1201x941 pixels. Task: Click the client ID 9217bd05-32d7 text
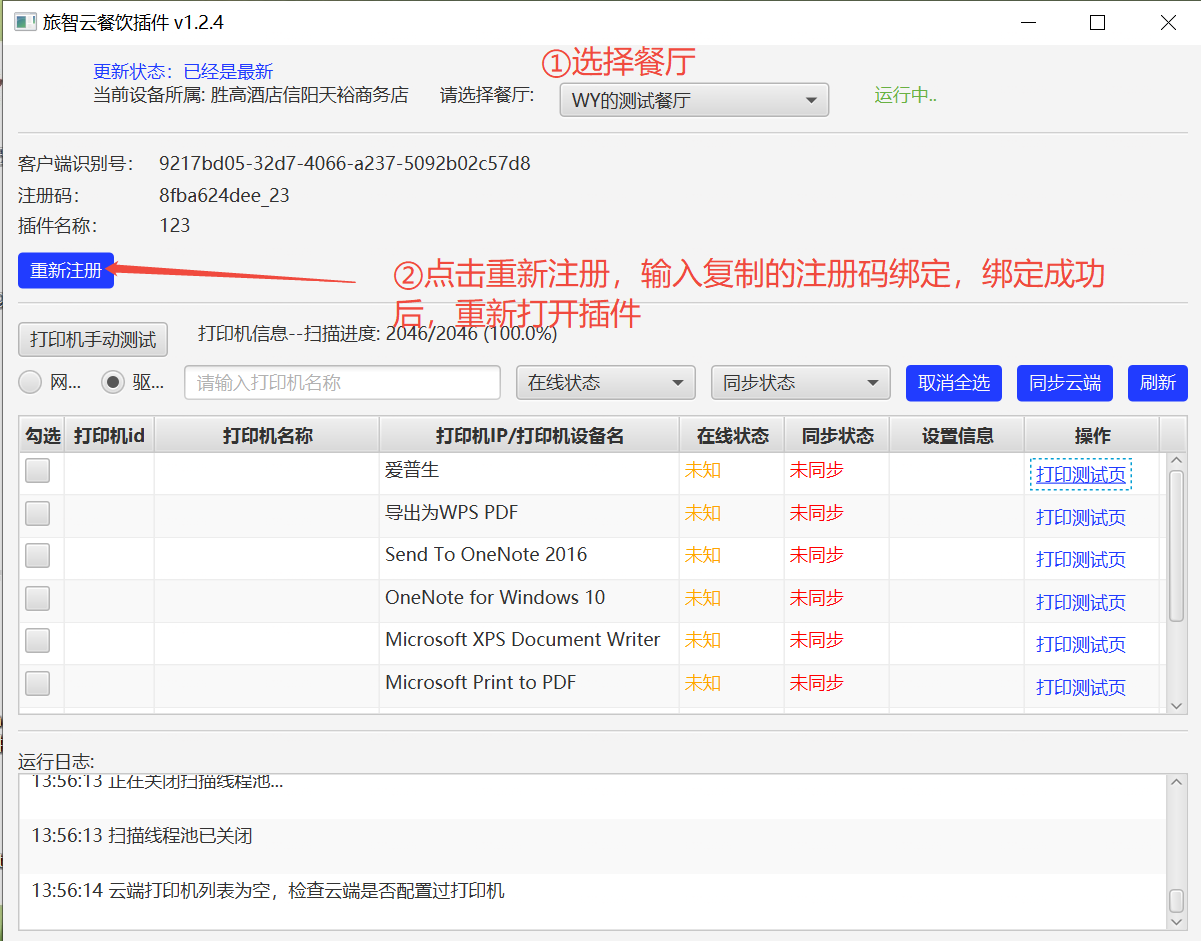click(345, 163)
